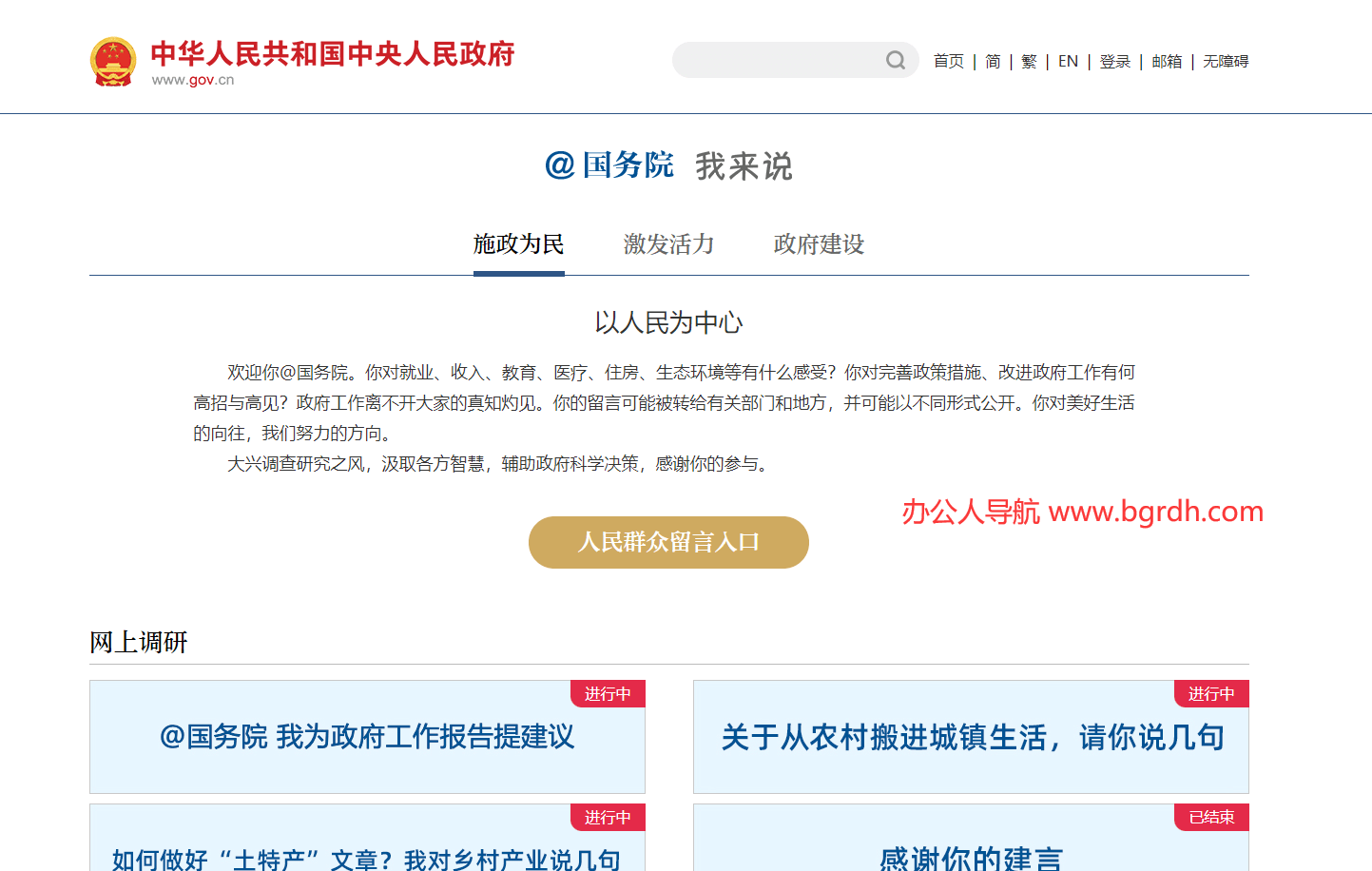Click the @国务院 我来说 page heading
Viewport: 1372px width, 871px height.
click(668, 166)
